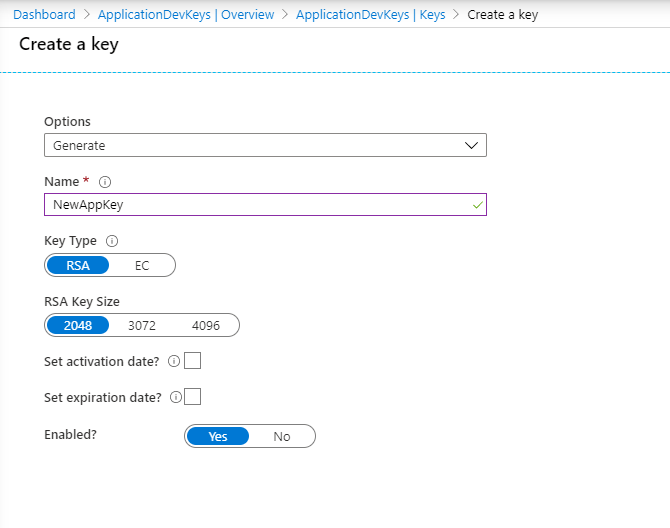The image size is (670, 528).
Task: Set Enabled to No
Action: [282, 437]
